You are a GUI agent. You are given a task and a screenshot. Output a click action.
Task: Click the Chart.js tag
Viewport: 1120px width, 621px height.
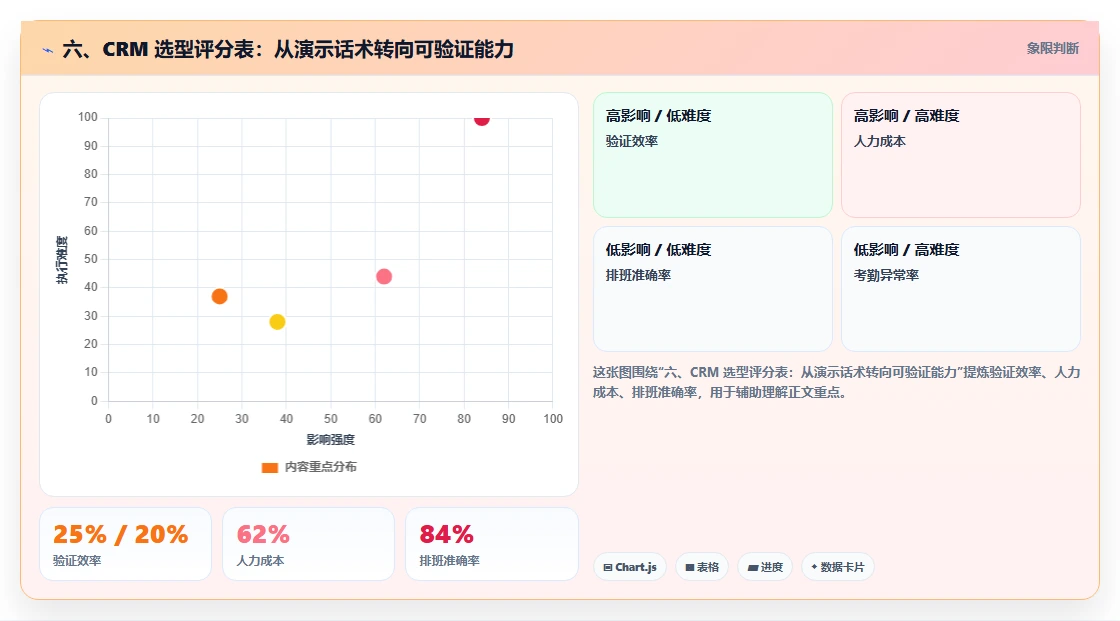click(629, 567)
